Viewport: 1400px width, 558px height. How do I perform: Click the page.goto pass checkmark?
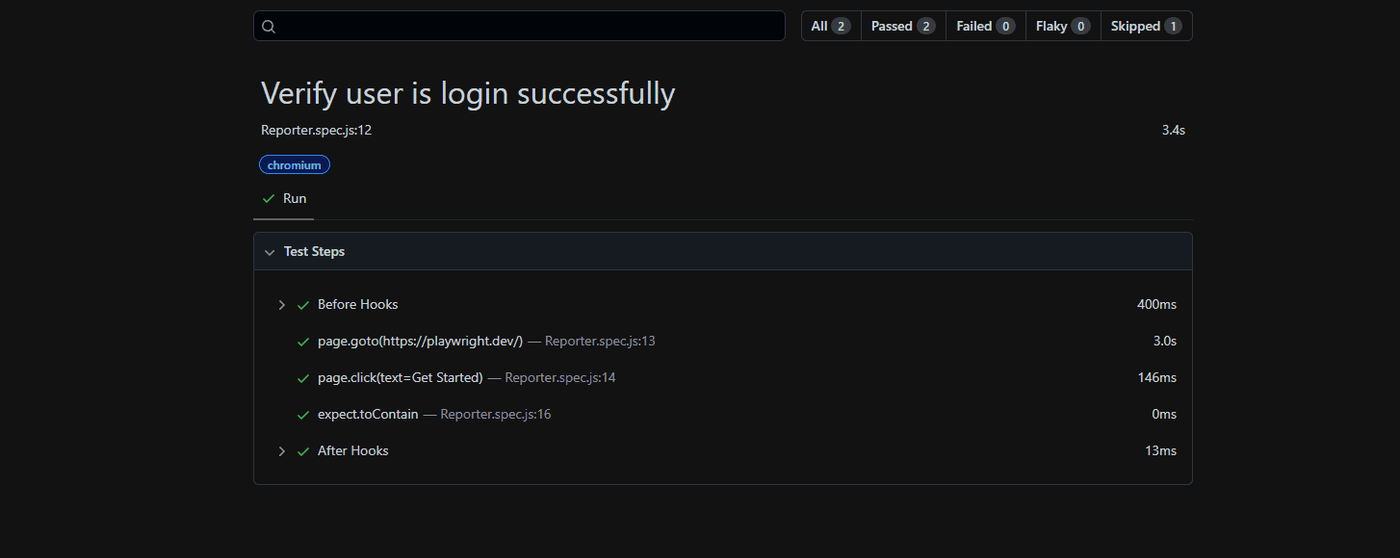click(303, 342)
